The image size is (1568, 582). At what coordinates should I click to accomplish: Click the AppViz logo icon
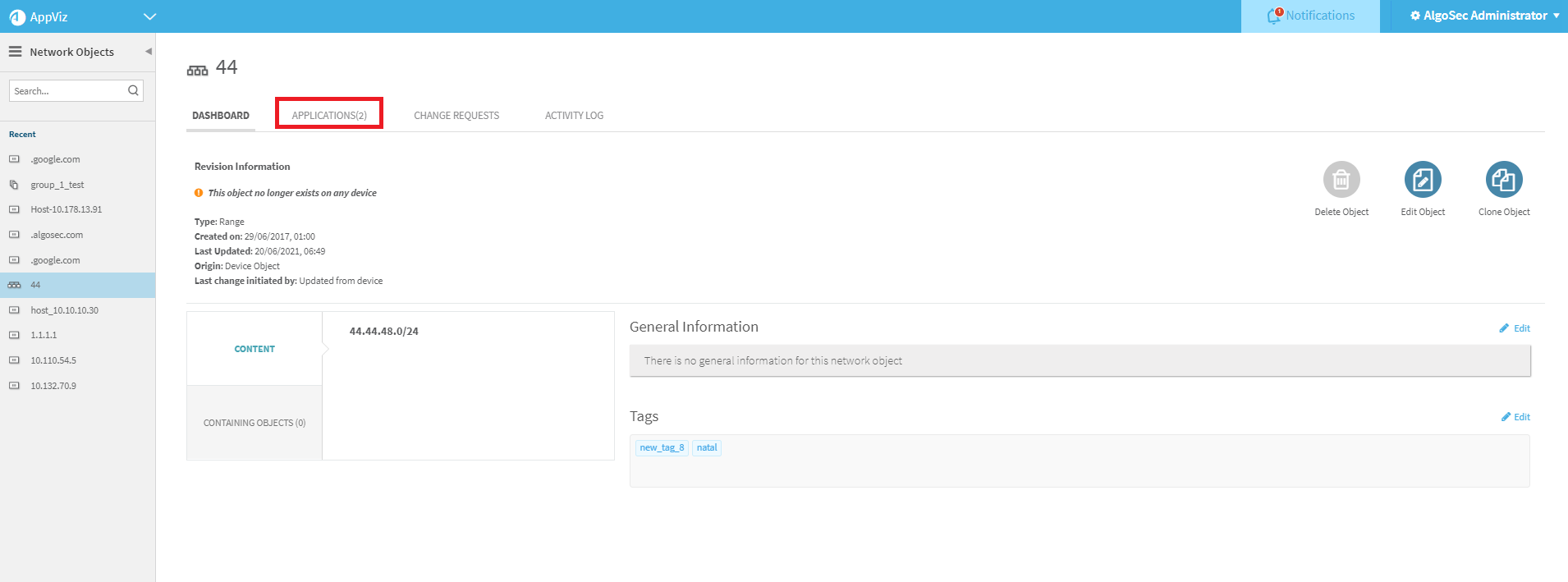click(x=17, y=16)
